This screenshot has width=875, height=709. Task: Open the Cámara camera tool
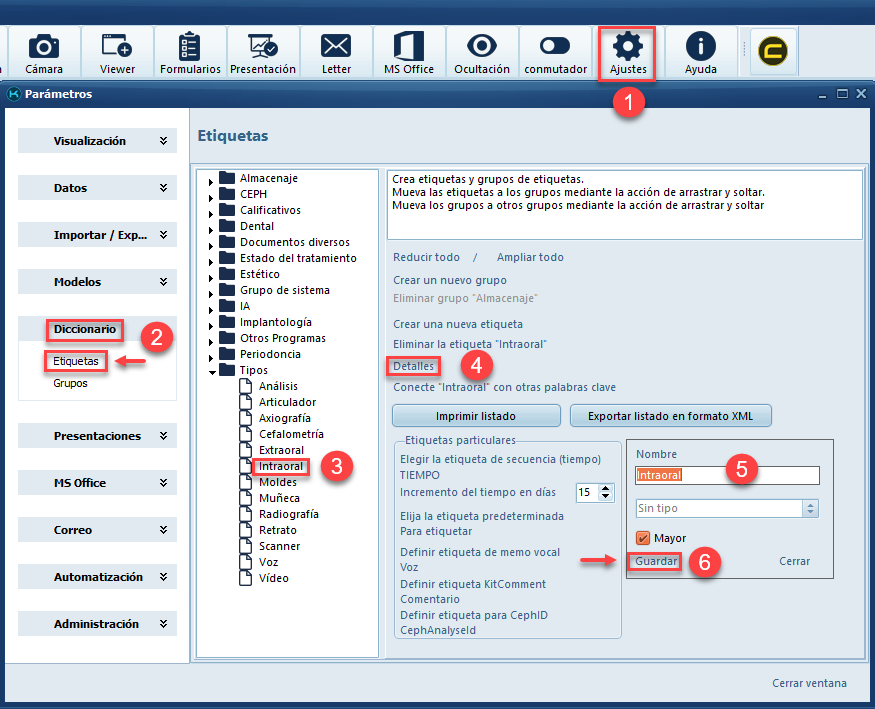click(x=44, y=53)
